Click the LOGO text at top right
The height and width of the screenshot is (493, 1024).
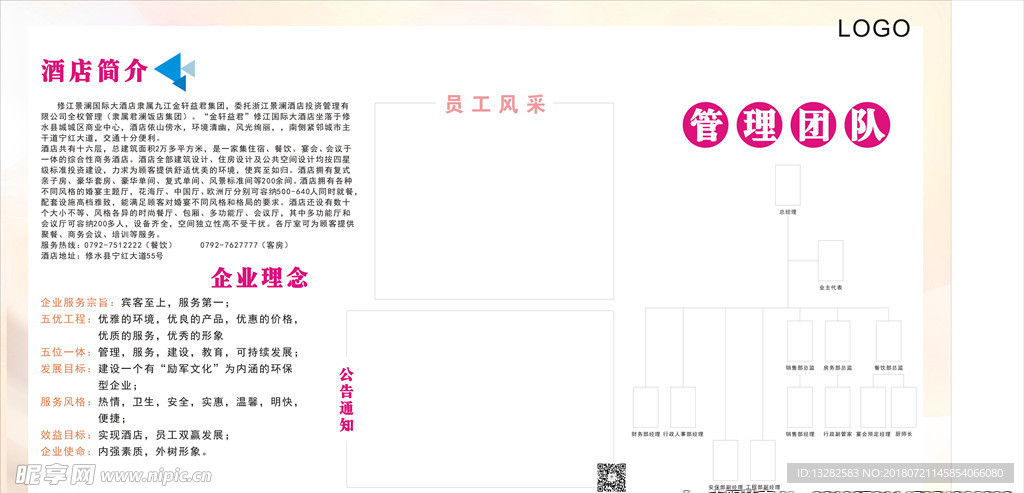click(874, 28)
